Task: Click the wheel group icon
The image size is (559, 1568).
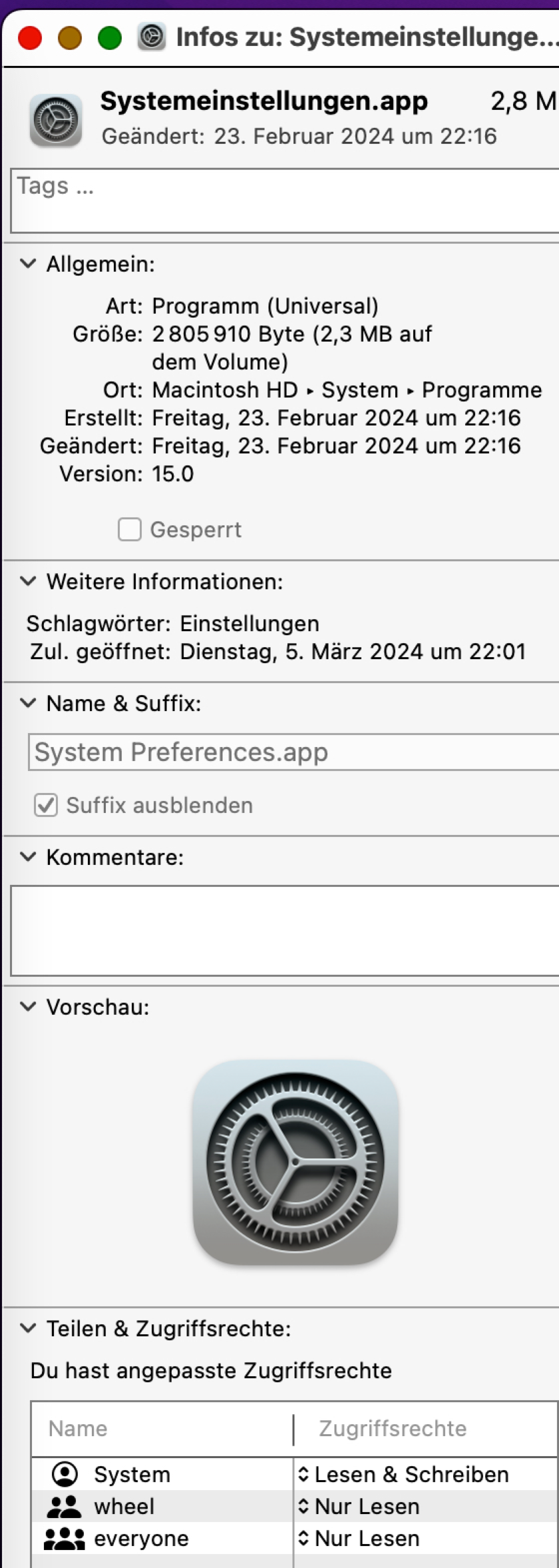Action: [65, 1506]
